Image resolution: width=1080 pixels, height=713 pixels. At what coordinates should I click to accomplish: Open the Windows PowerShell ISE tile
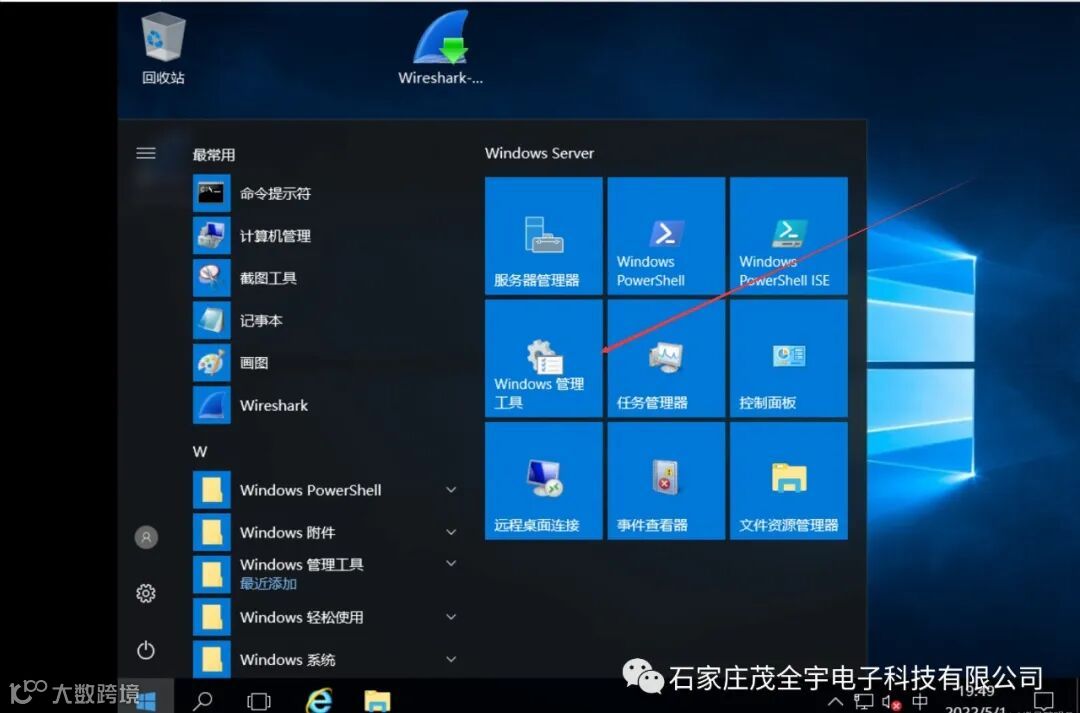(789, 236)
